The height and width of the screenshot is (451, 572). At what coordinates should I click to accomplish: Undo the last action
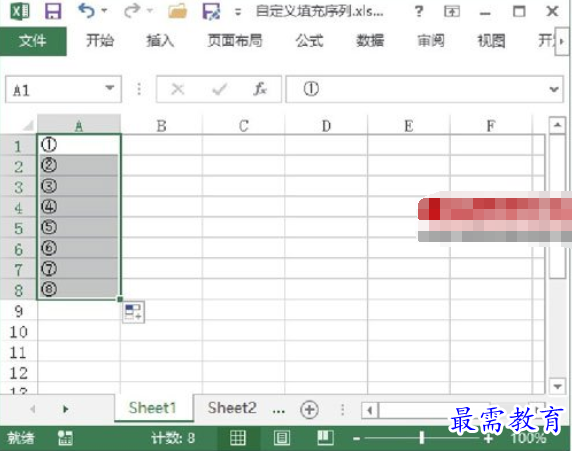pos(86,11)
